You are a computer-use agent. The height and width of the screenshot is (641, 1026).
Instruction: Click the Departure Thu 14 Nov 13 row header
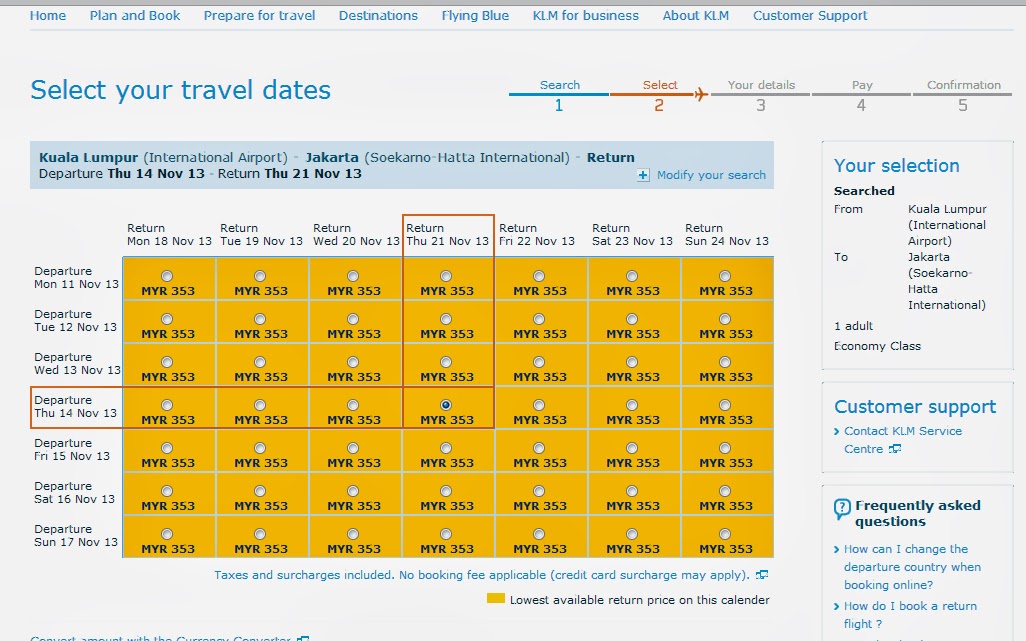76,407
